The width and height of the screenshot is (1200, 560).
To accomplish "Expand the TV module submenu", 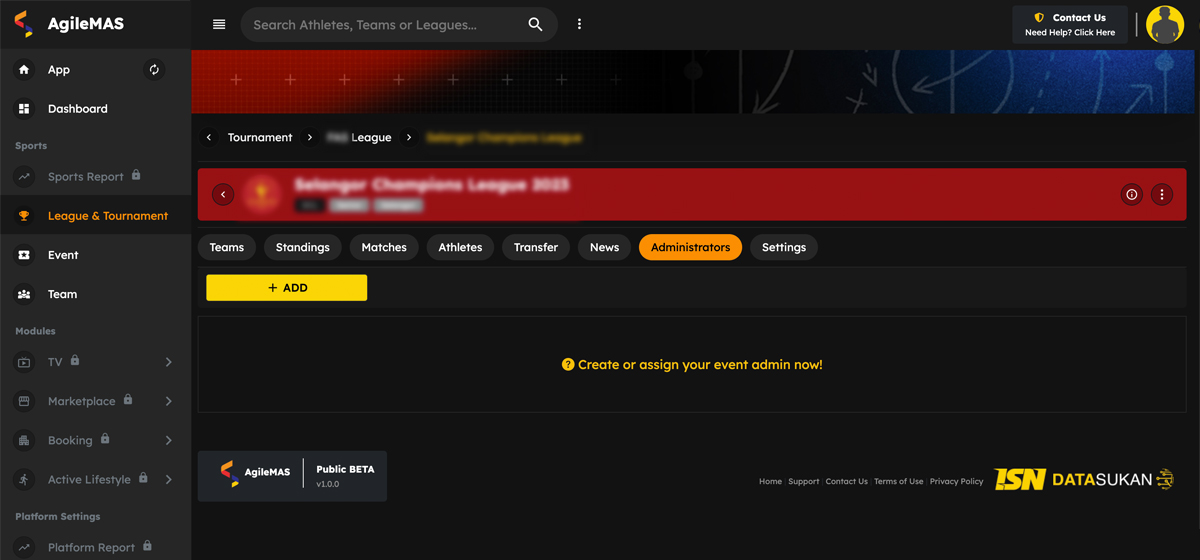I will pyautogui.click(x=168, y=362).
